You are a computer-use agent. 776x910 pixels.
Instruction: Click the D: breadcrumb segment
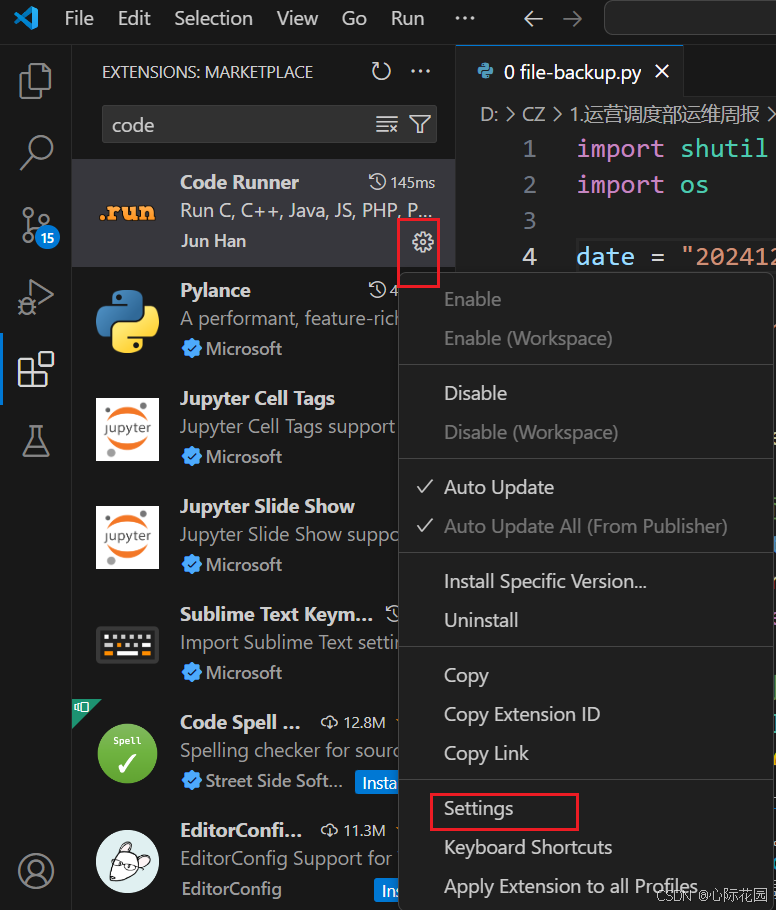coord(489,114)
